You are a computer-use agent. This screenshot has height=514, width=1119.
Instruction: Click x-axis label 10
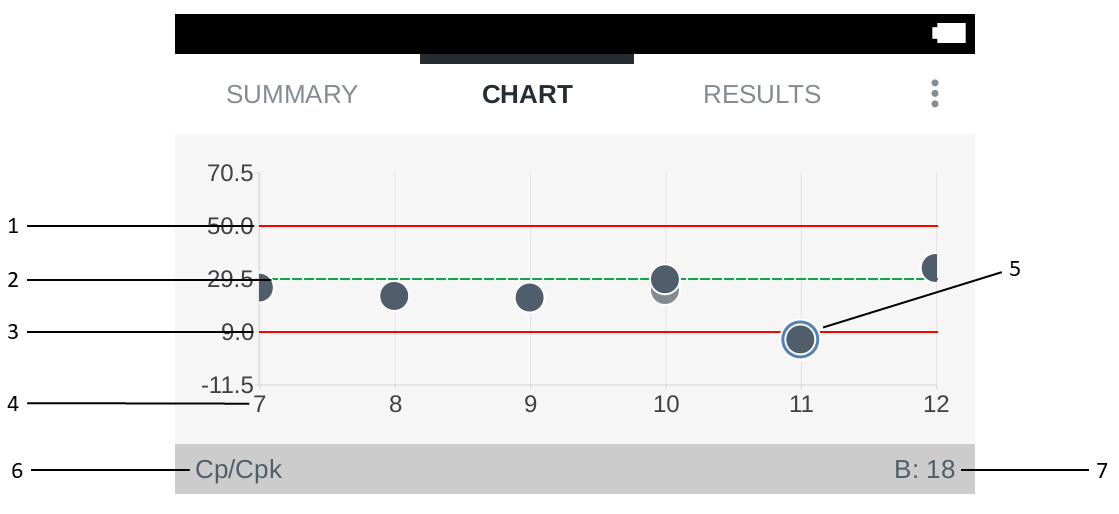(665, 404)
